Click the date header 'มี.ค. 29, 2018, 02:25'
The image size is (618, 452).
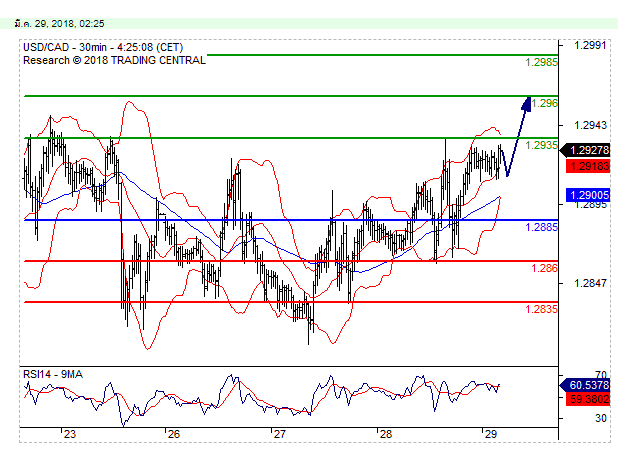tap(59, 24)
